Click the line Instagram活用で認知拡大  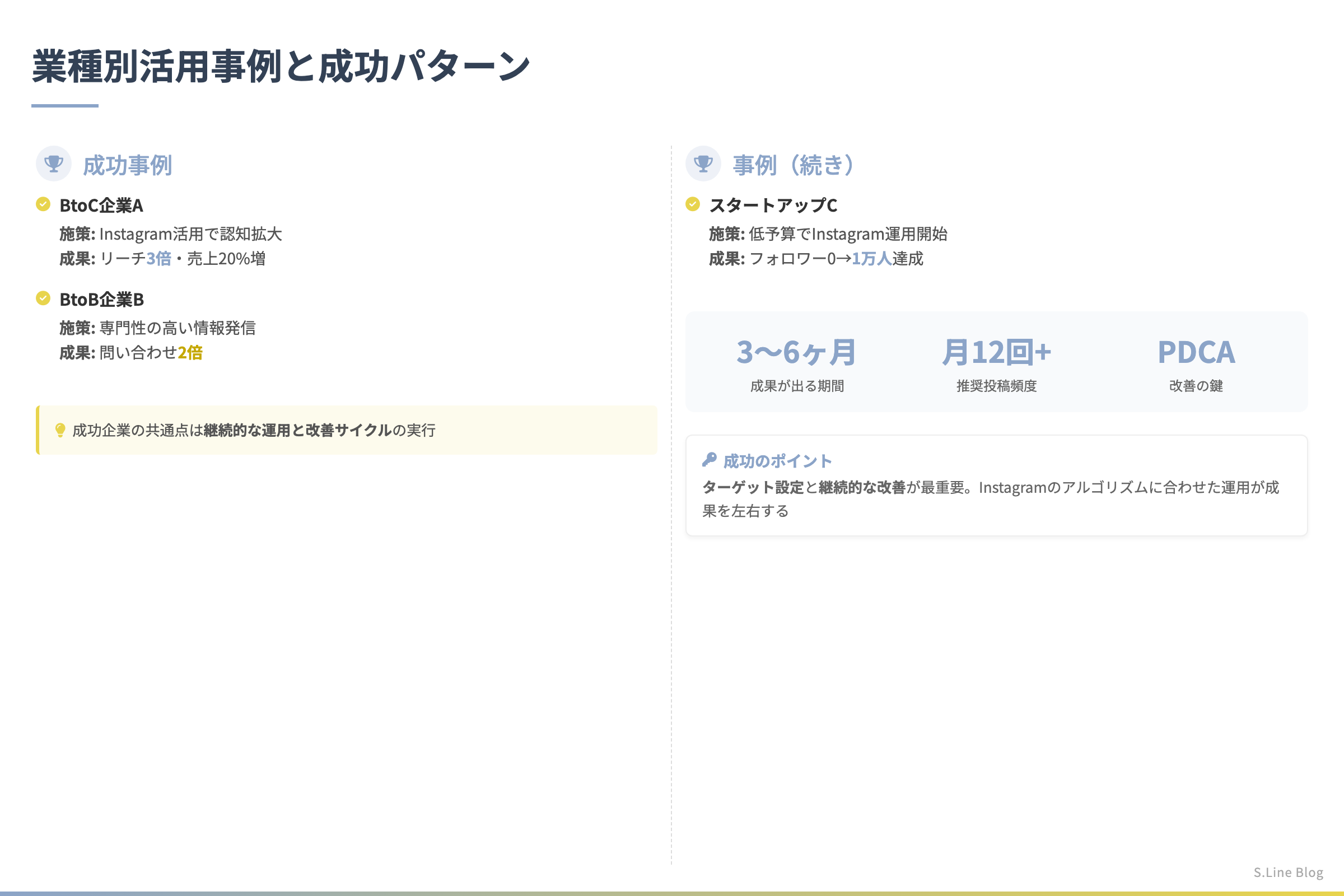[x=191, y=234]
